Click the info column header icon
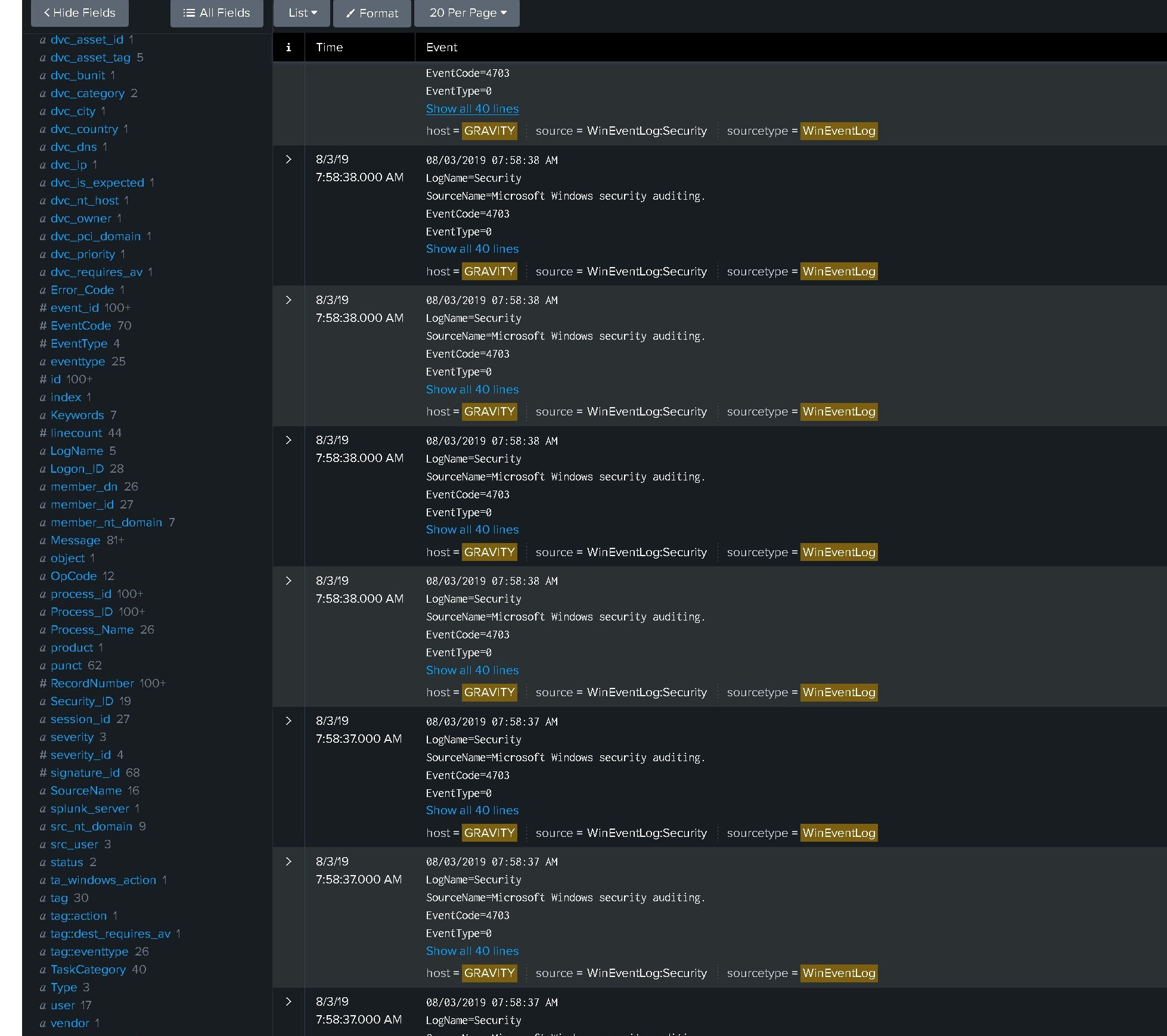 [x=288, y=47]
